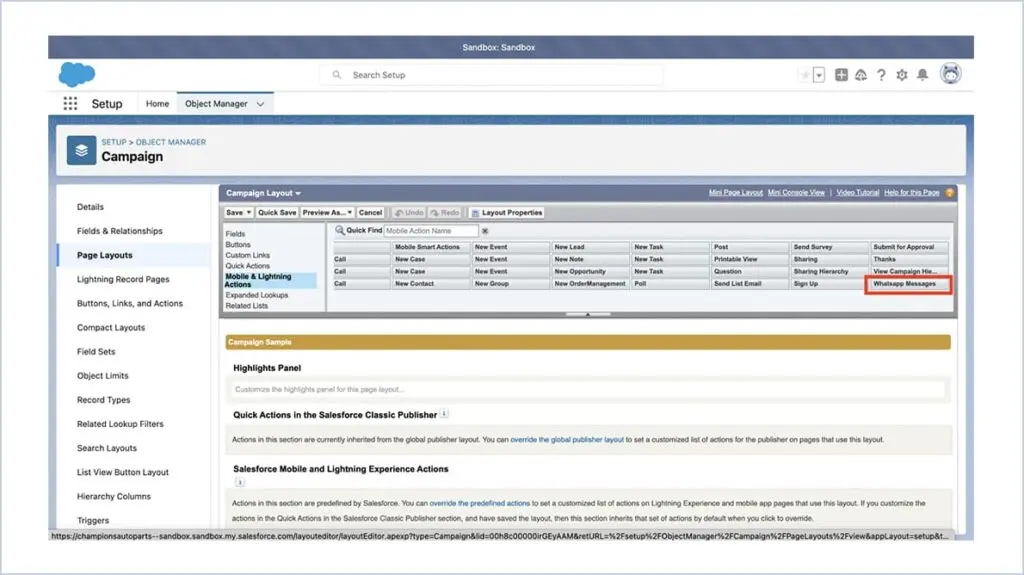Clear the Quick Find field with X icon

click(x=485, y=231)
